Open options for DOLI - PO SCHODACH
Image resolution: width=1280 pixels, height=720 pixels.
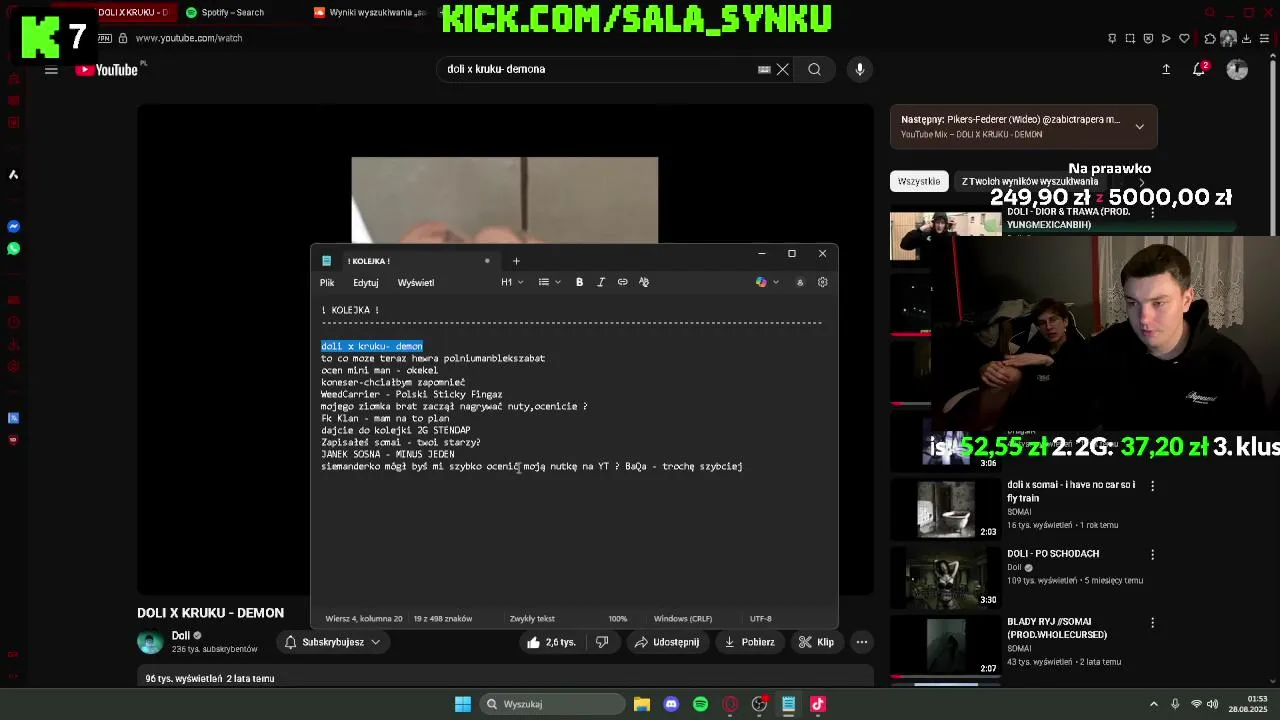tap(1152, 554)
